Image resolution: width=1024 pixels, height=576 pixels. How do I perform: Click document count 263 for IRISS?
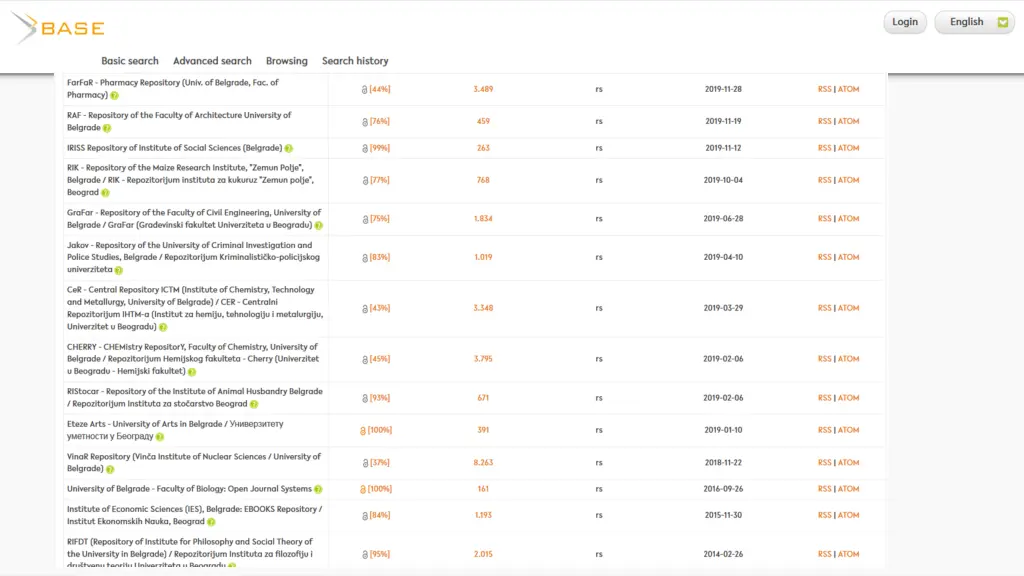(483, 148)
